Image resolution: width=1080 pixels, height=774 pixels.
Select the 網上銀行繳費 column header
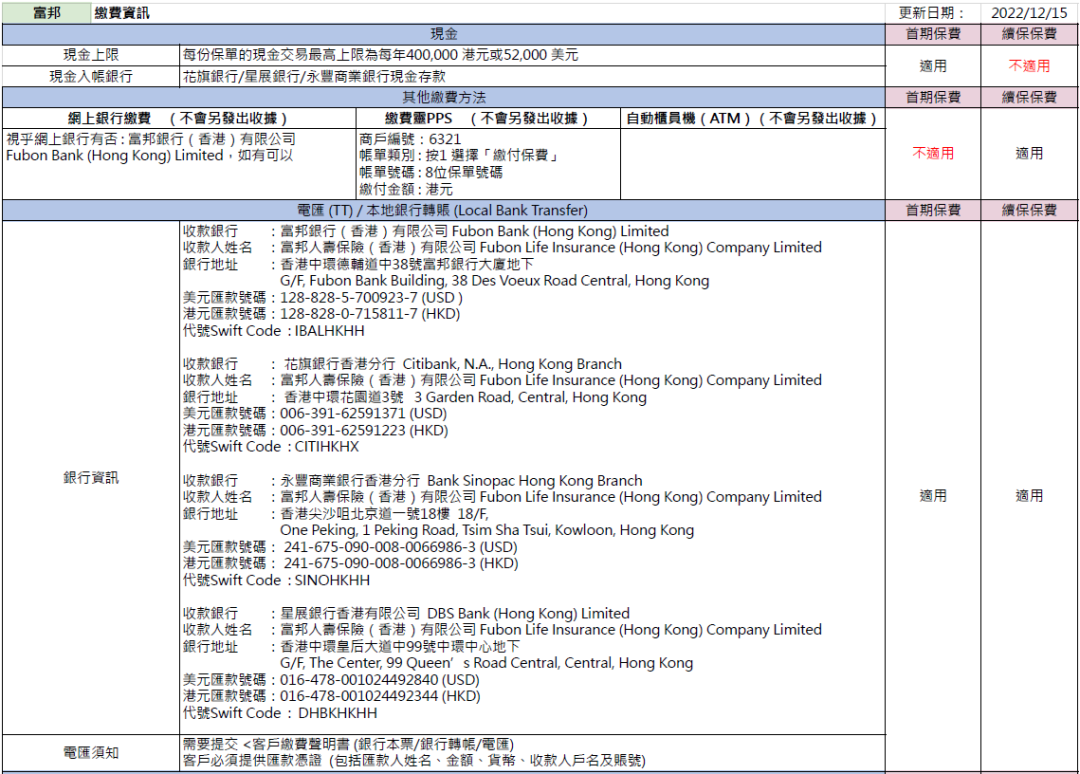click(x=178, y=118)
